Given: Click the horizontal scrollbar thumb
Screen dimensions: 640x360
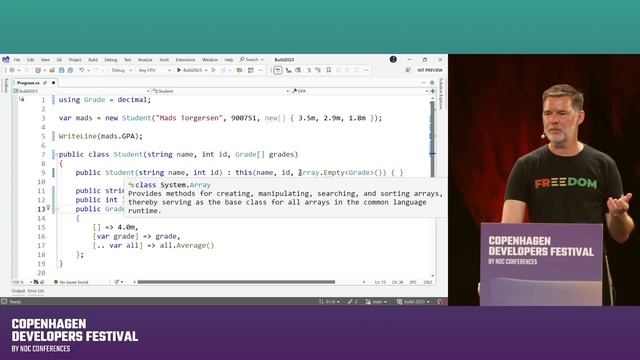Looking at the screenshot, I should click(236, 282).
